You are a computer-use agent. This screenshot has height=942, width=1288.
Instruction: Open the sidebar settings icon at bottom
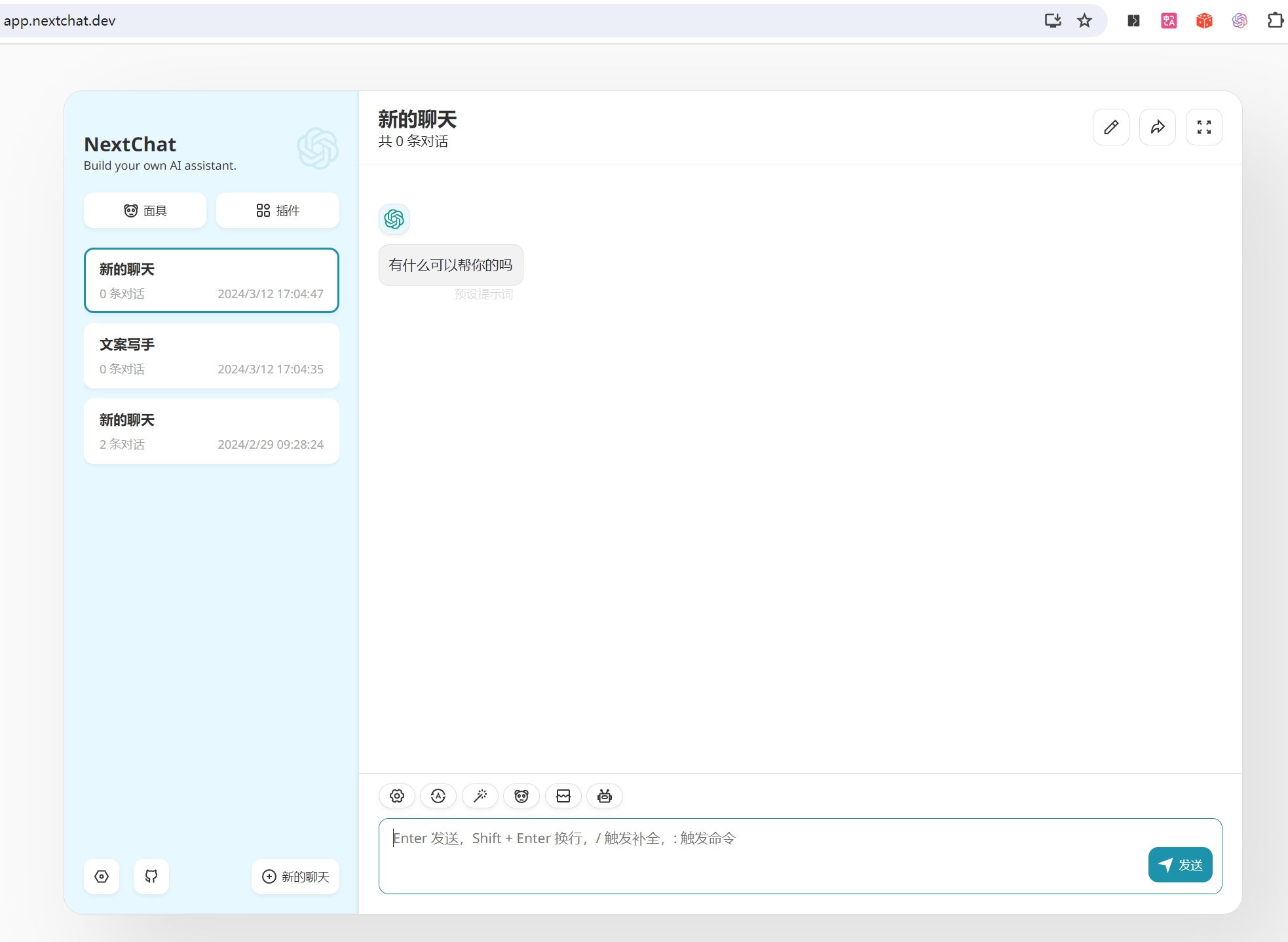click(102, 876)
